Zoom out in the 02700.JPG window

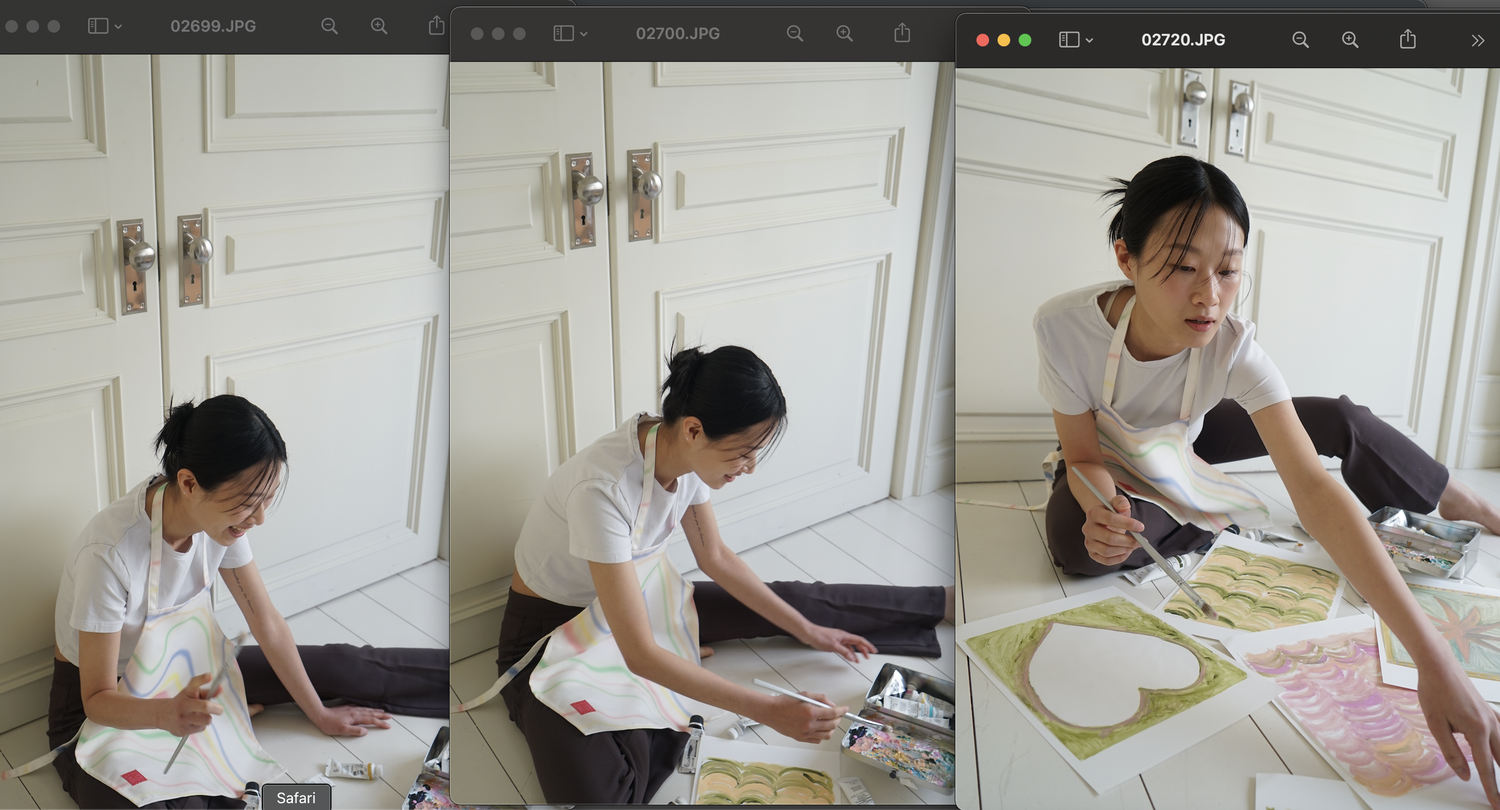tap(795, 33)
